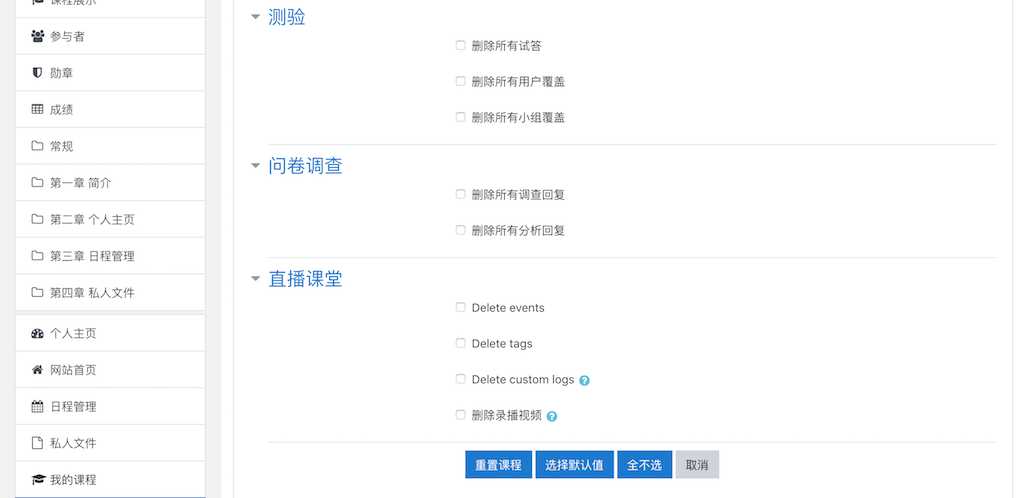This screenshot has width=1024, height=498.
Task: Click the home icon beside 网站首页
Action: tap(37, 370)
